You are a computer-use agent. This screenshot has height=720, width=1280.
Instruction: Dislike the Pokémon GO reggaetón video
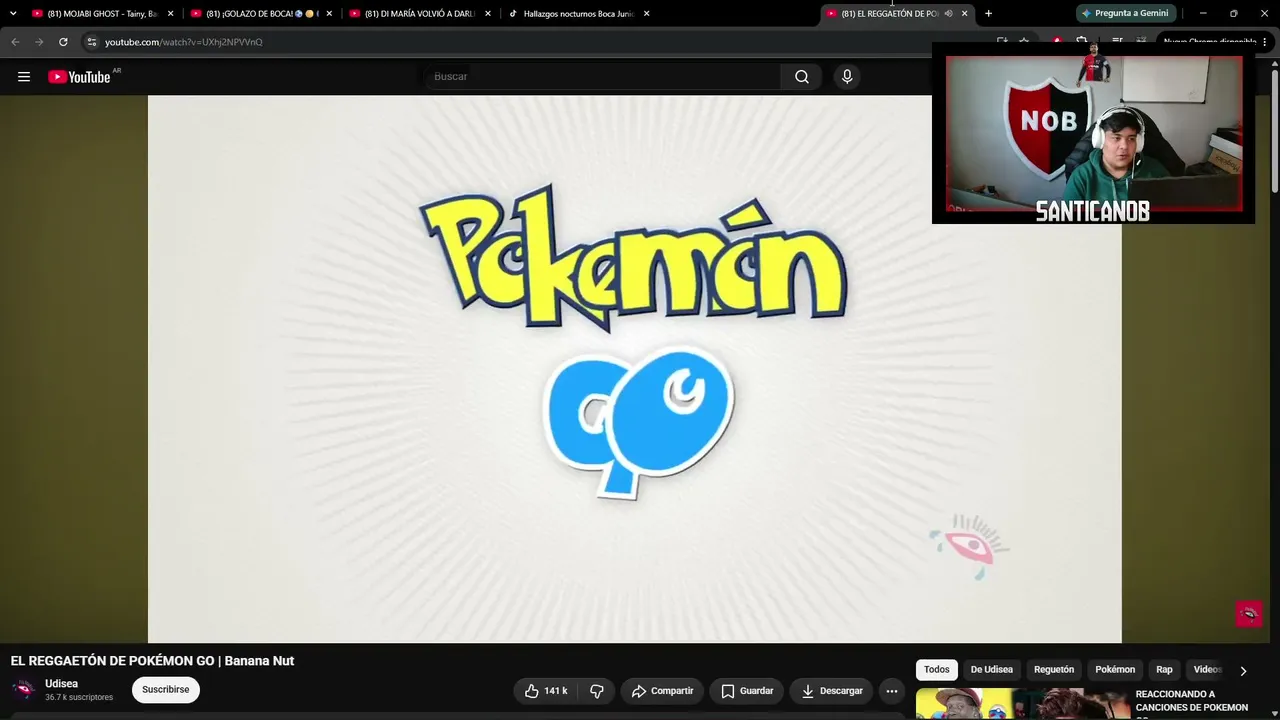597,691
